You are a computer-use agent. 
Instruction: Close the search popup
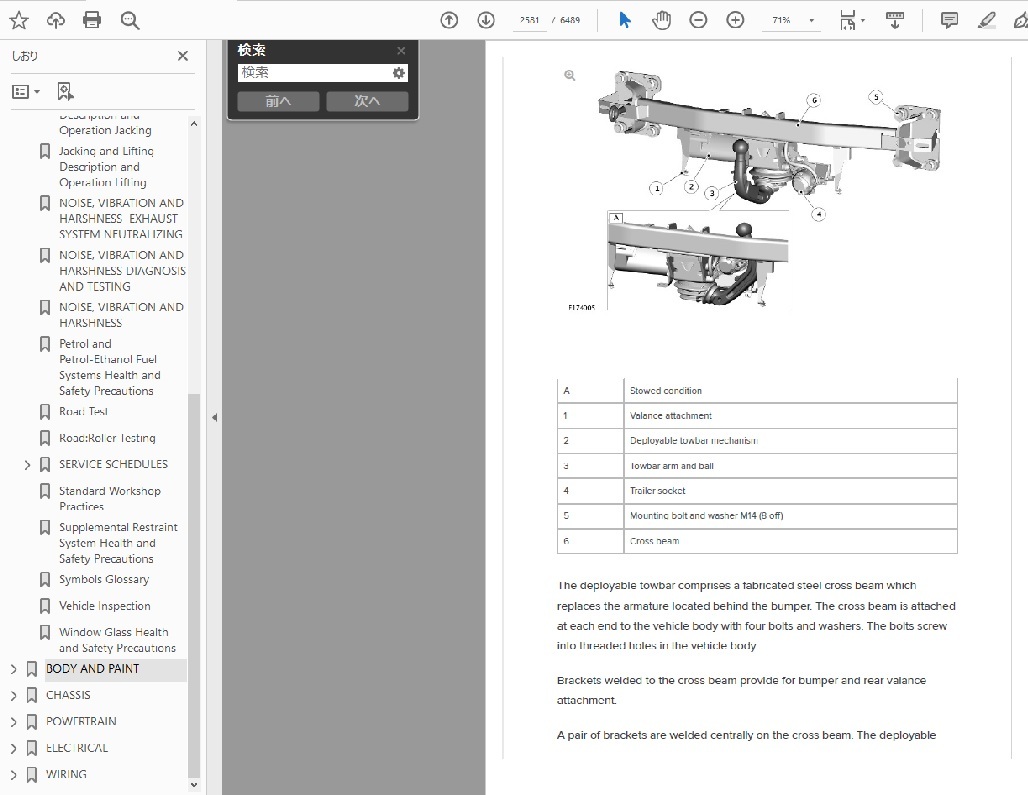click(x=401, y=50)
